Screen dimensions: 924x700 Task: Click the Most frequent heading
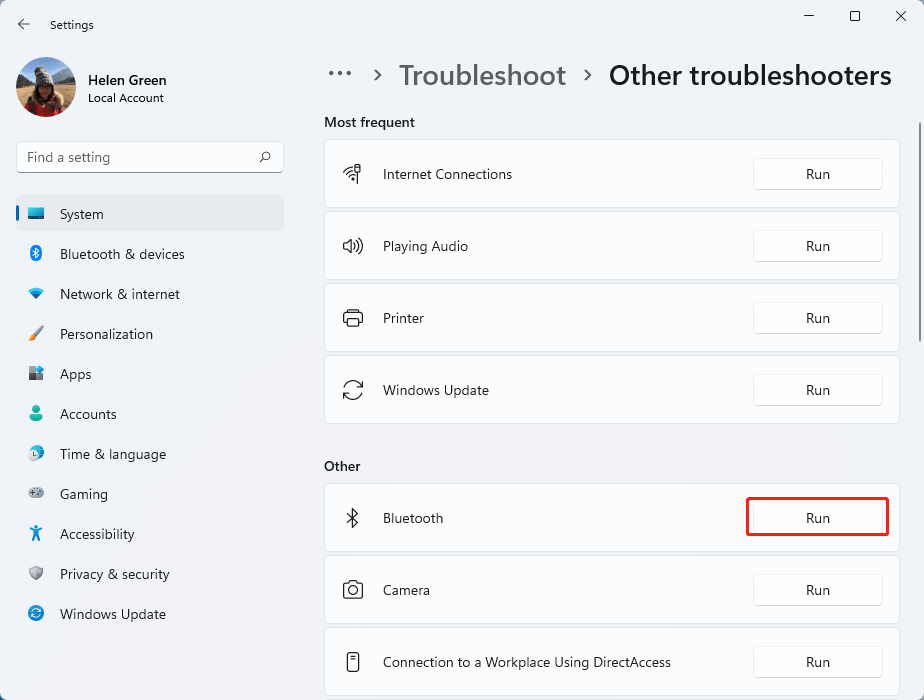click(x=369, y=122)
